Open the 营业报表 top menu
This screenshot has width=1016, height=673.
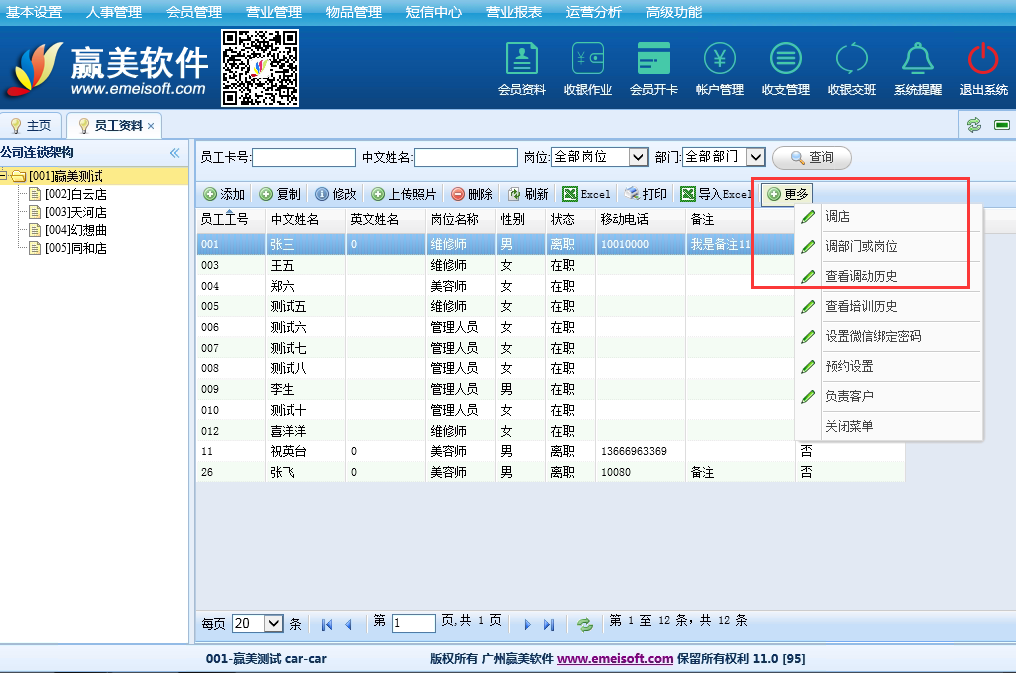[514, 12]
